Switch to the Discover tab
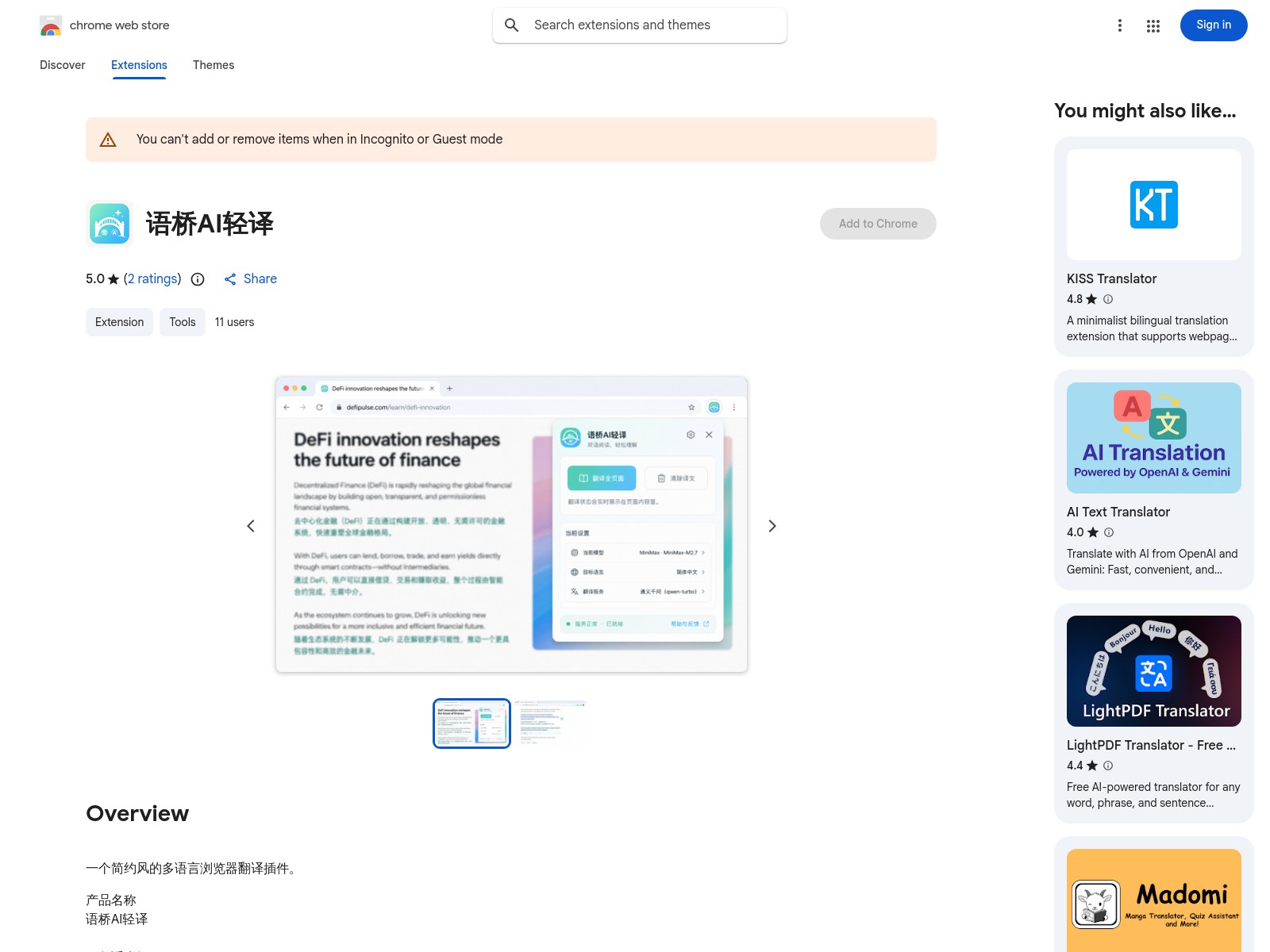The width and height of the screenshot is (1270, 952). (x=63, y=65)
